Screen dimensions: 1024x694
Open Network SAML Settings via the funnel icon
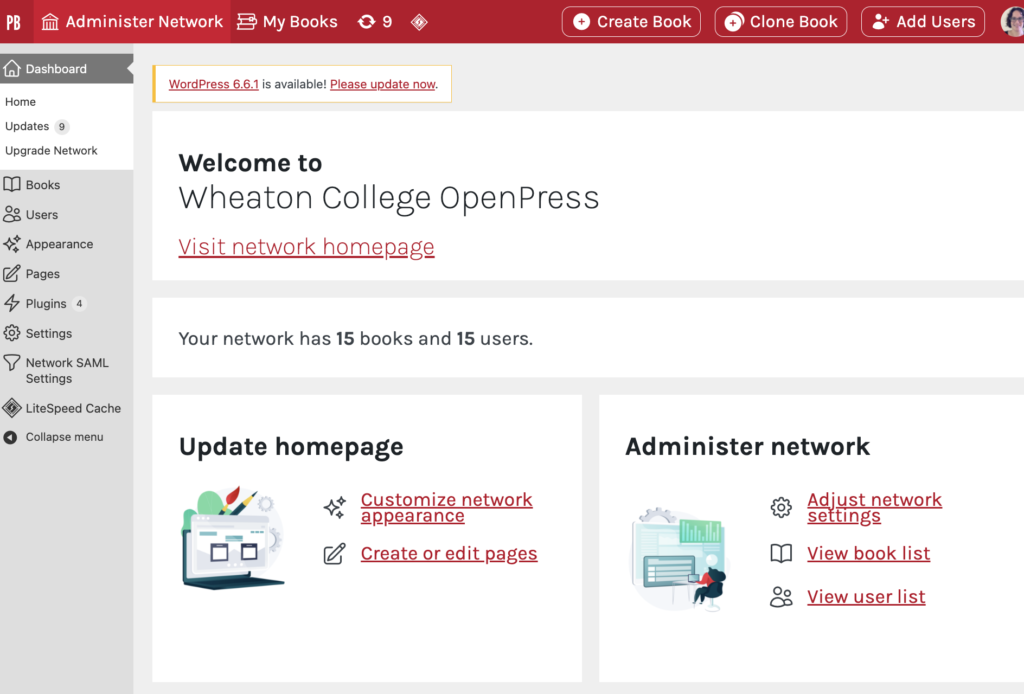coord(13,363)
